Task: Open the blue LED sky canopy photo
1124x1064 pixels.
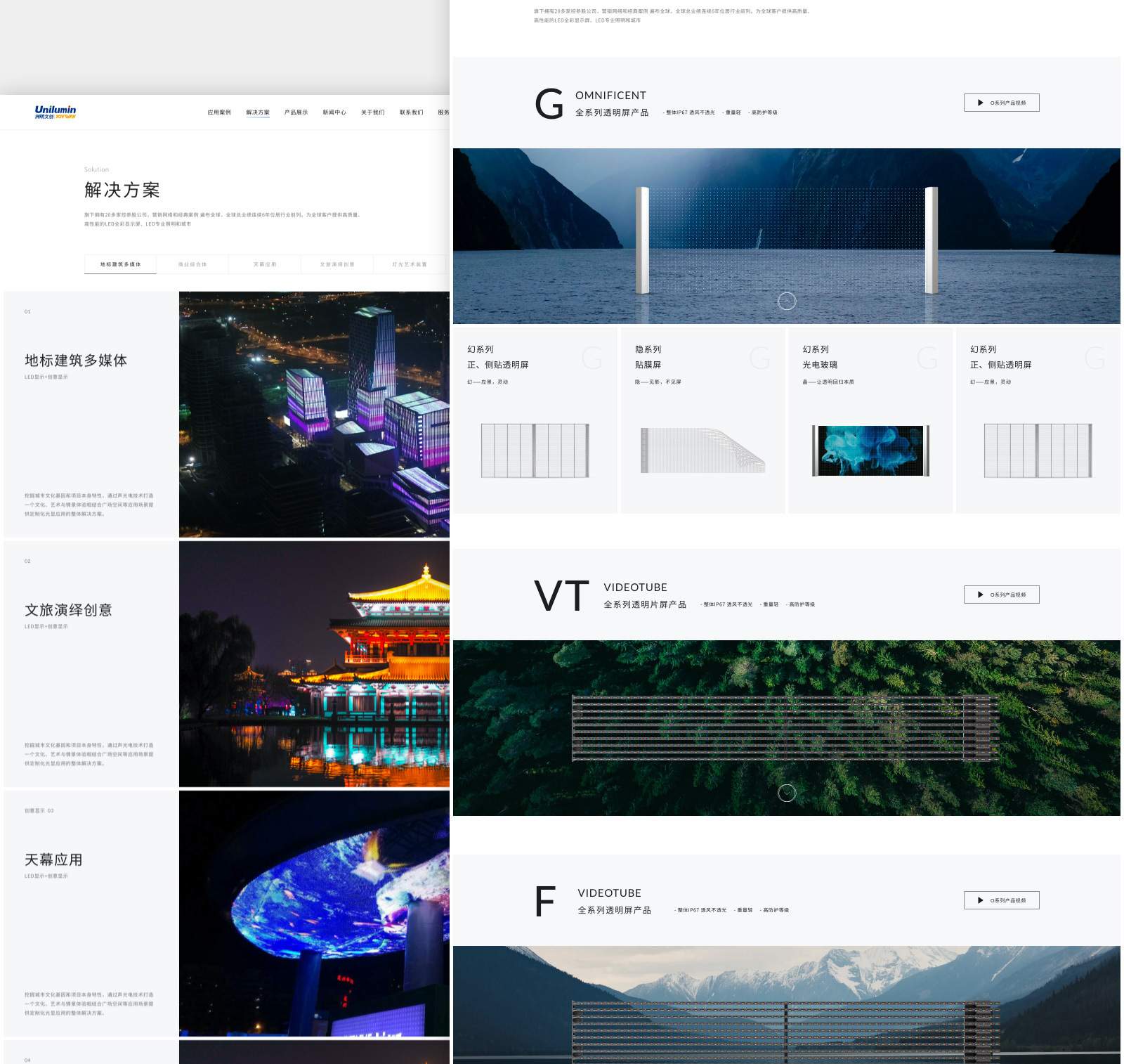Action: pyautogui.click(x=314, y=914)
